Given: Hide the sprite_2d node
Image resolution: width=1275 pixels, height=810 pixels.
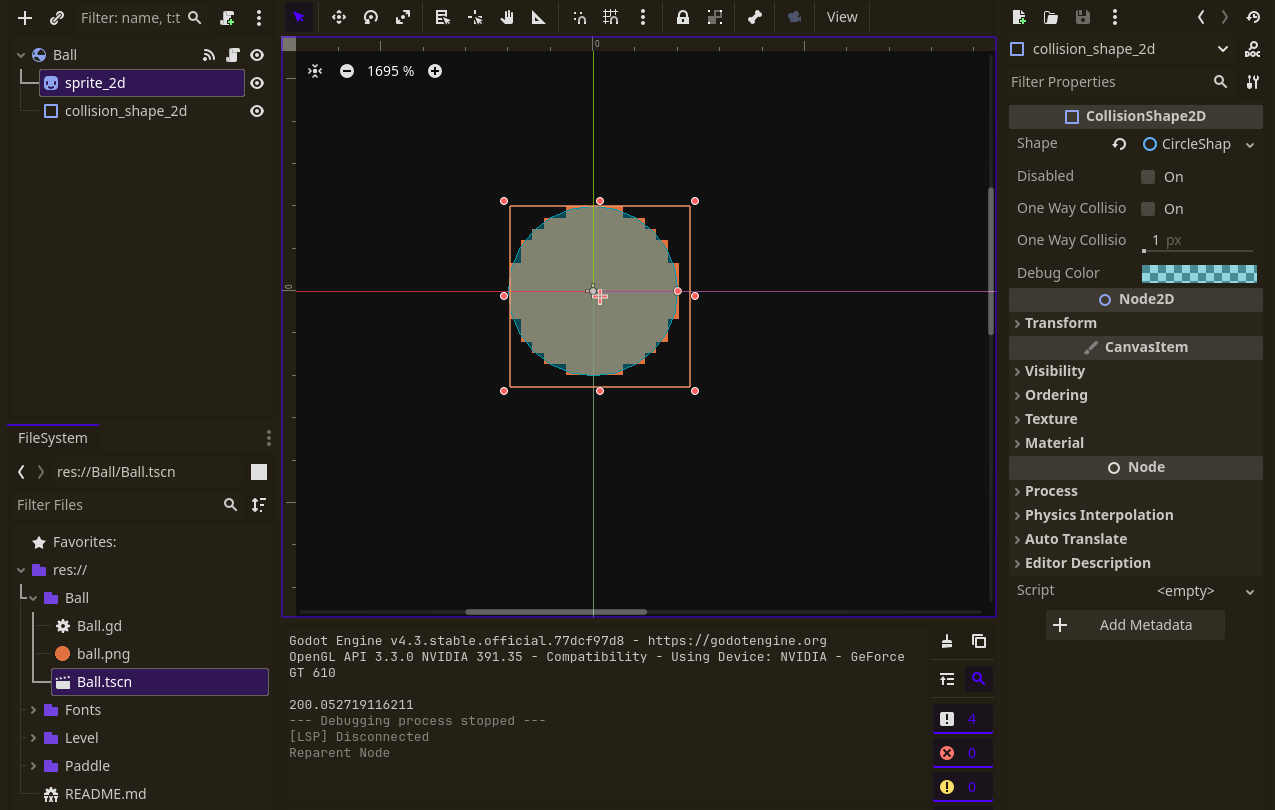Looking at the screenshot, I should pos(257,83).
